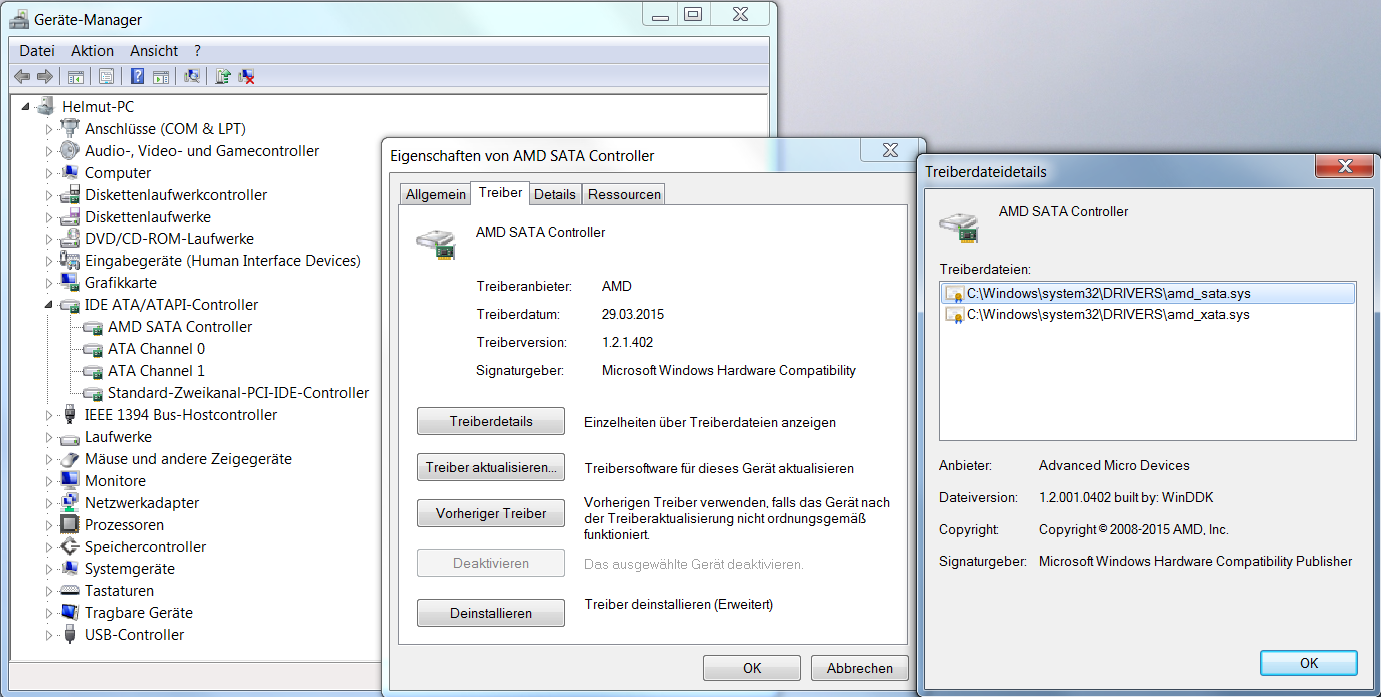Click the Netzwerkadapter network icon

(x=69, y=502)
